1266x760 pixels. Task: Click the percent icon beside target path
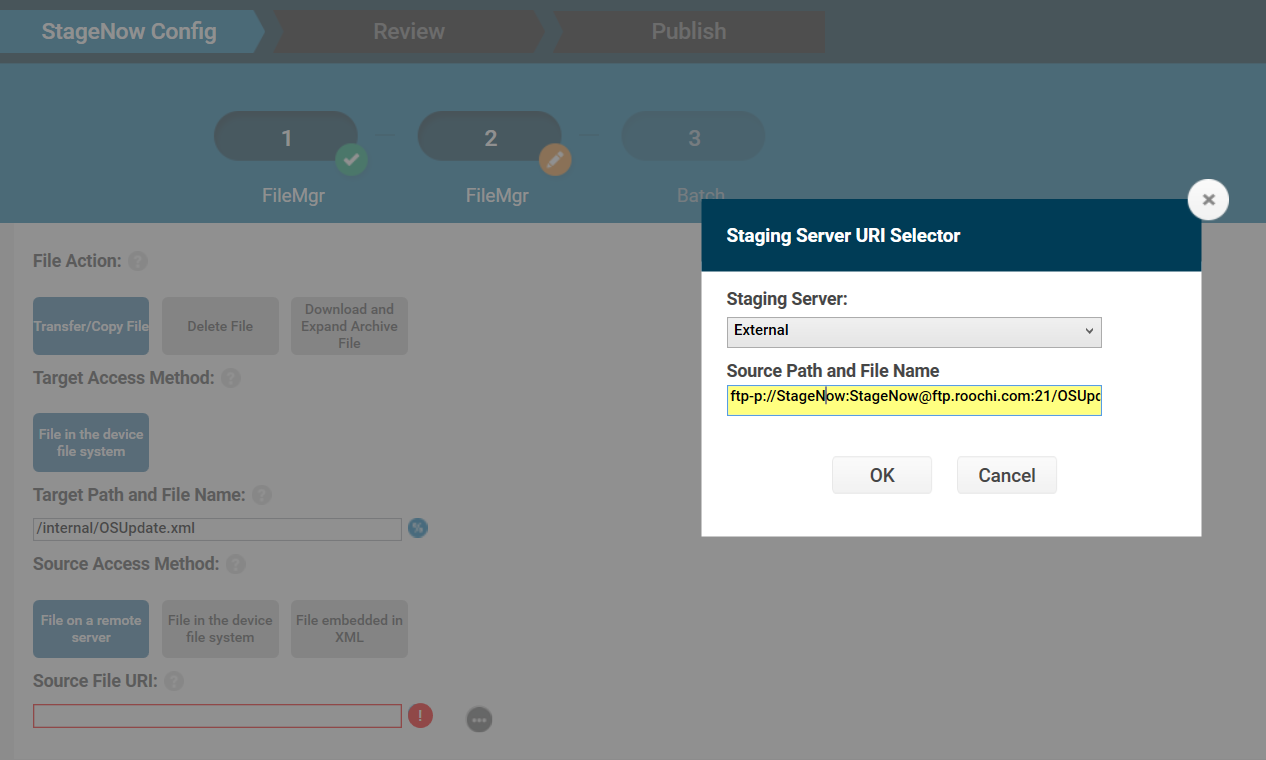tap(418, 528)
